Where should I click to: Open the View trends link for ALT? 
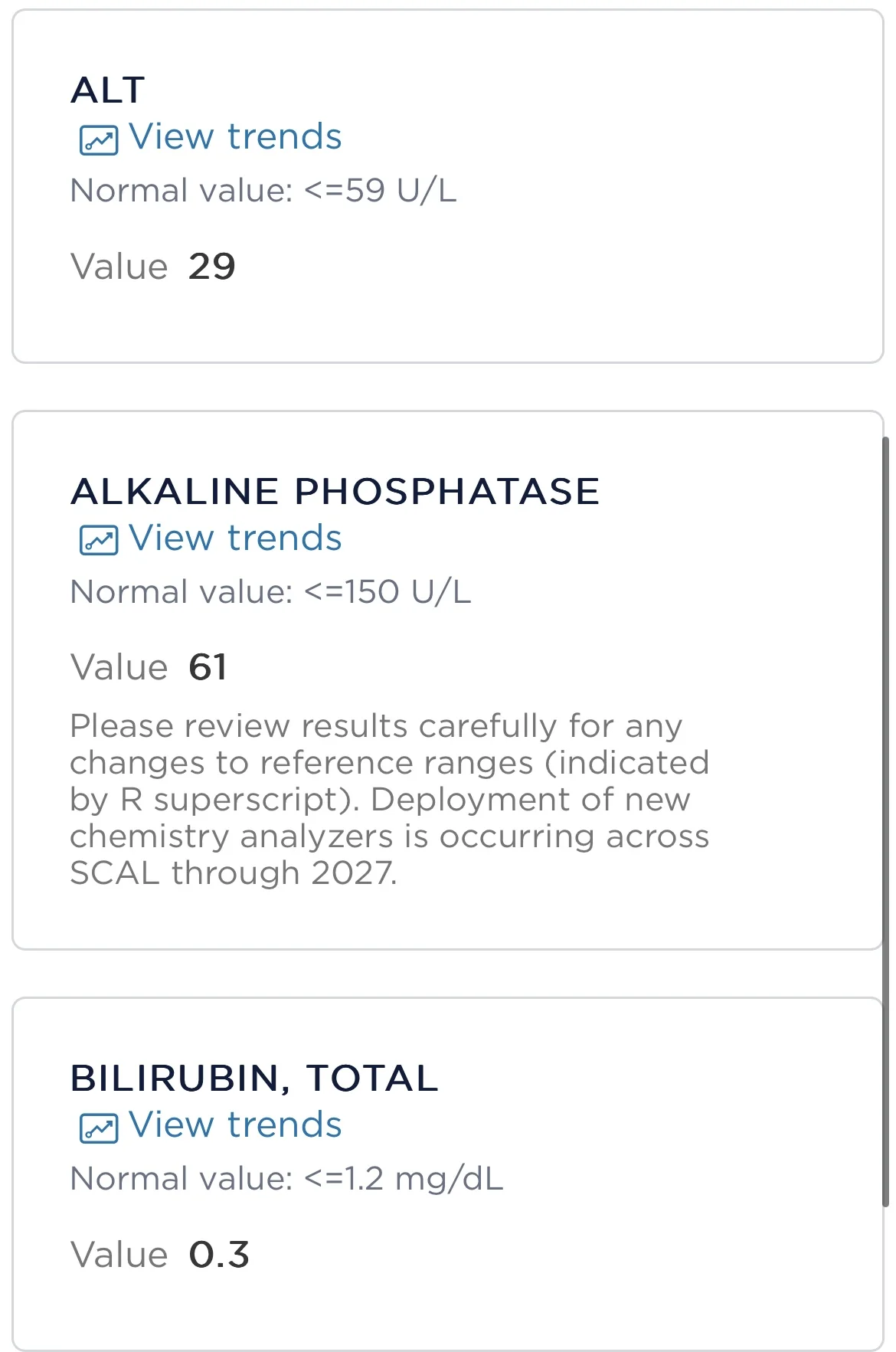coord(234,137)
